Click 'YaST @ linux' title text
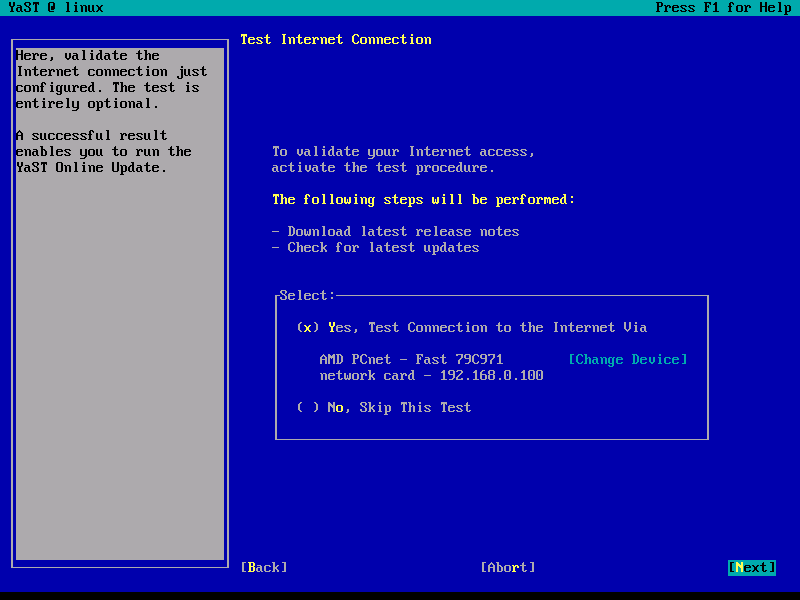The image size is (800, 600). (x=56, y=8)
